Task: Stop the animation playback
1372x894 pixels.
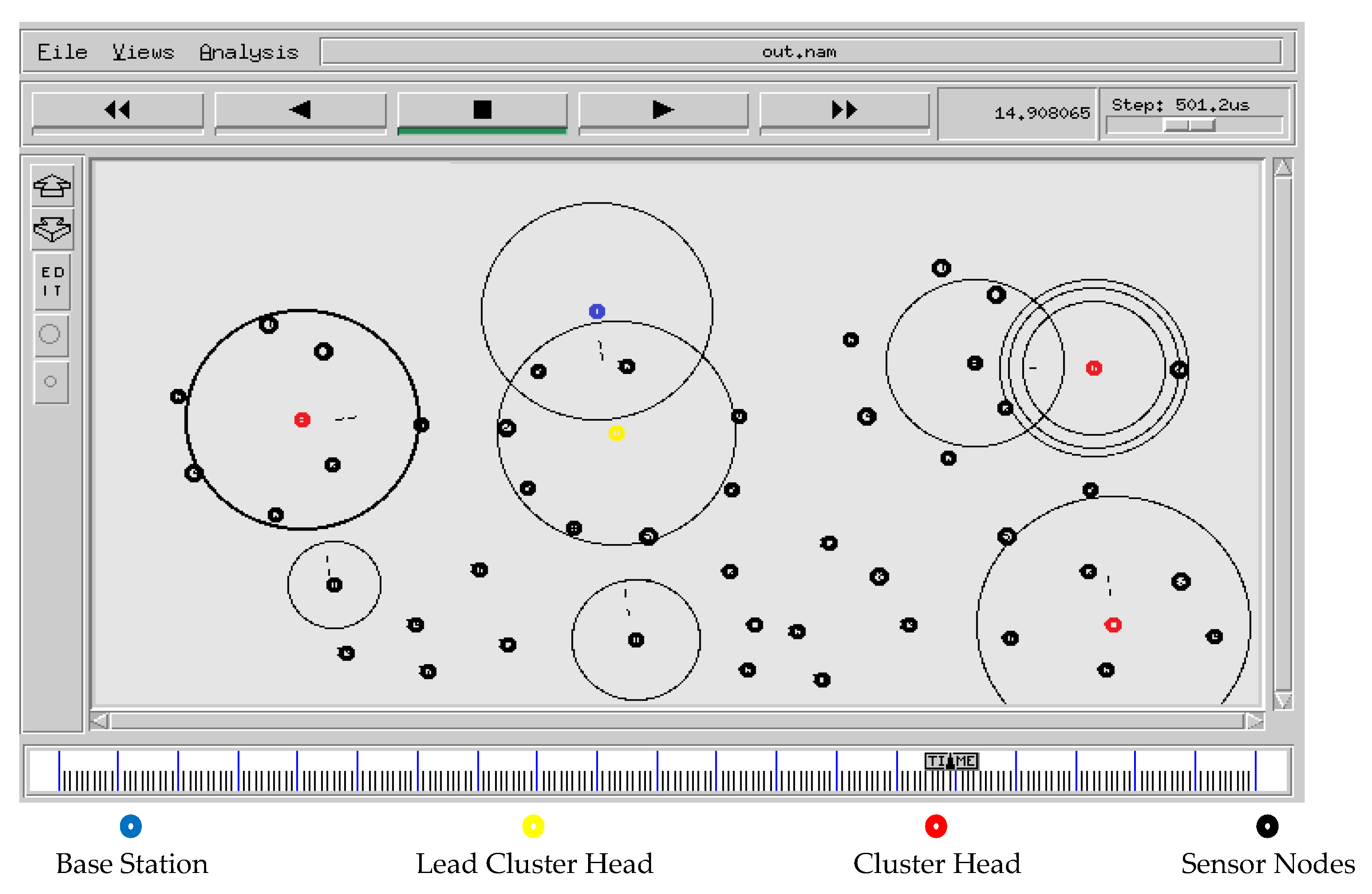Action: (x=482, y=110)
